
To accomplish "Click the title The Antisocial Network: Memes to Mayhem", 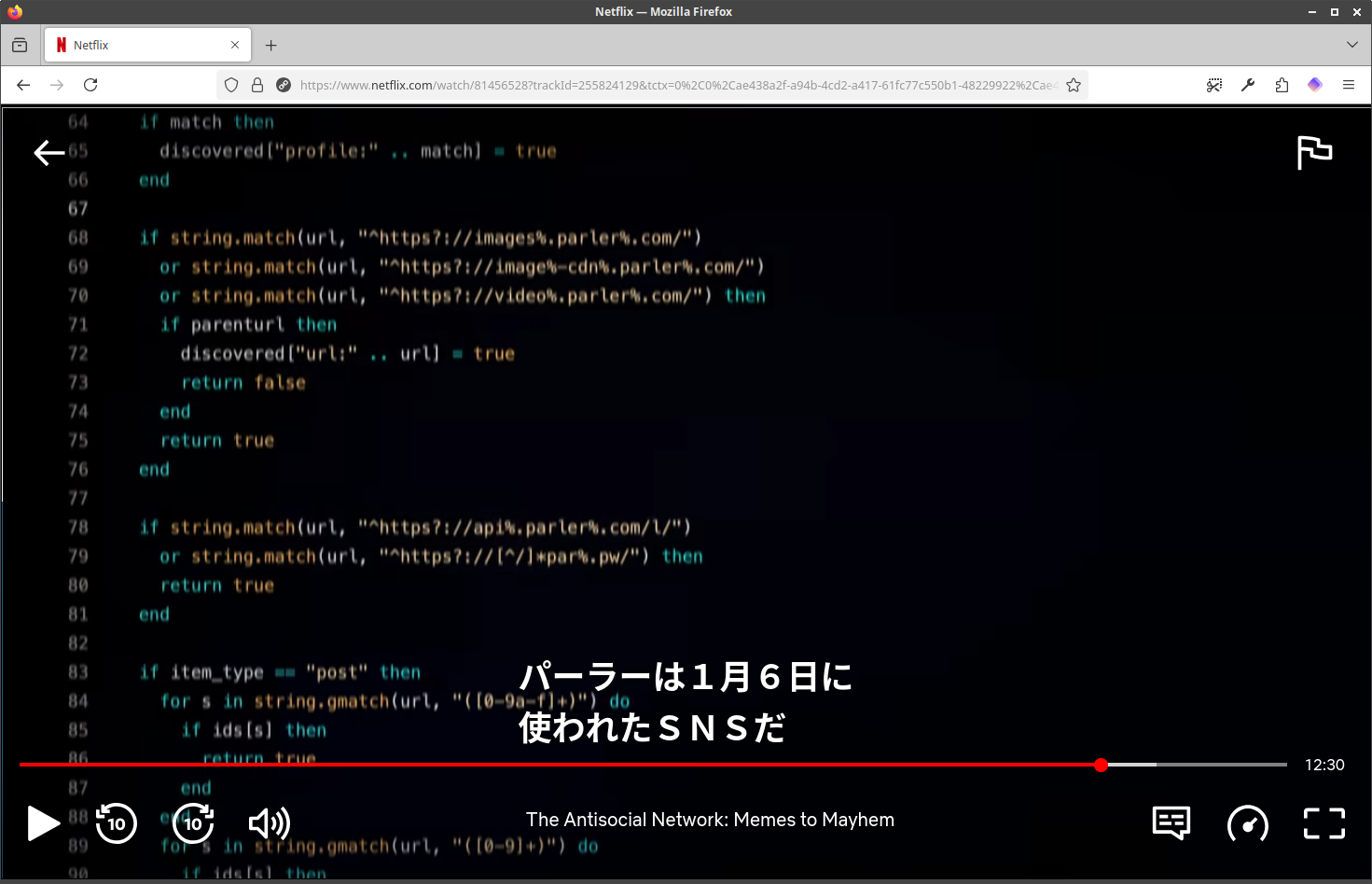I will click(710, 820).
